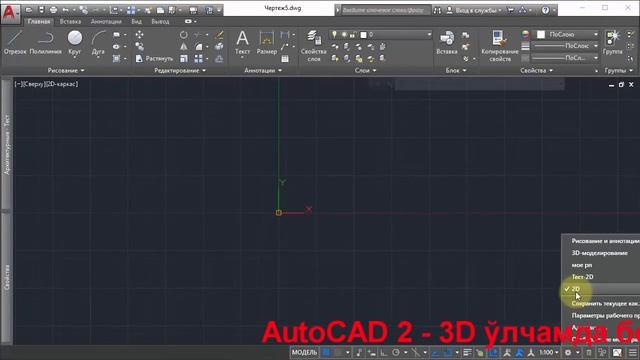The width and height of the screenshot is (640, 360).
Task: Select the Дуга arc tool
Action: [x=98, y=42]
